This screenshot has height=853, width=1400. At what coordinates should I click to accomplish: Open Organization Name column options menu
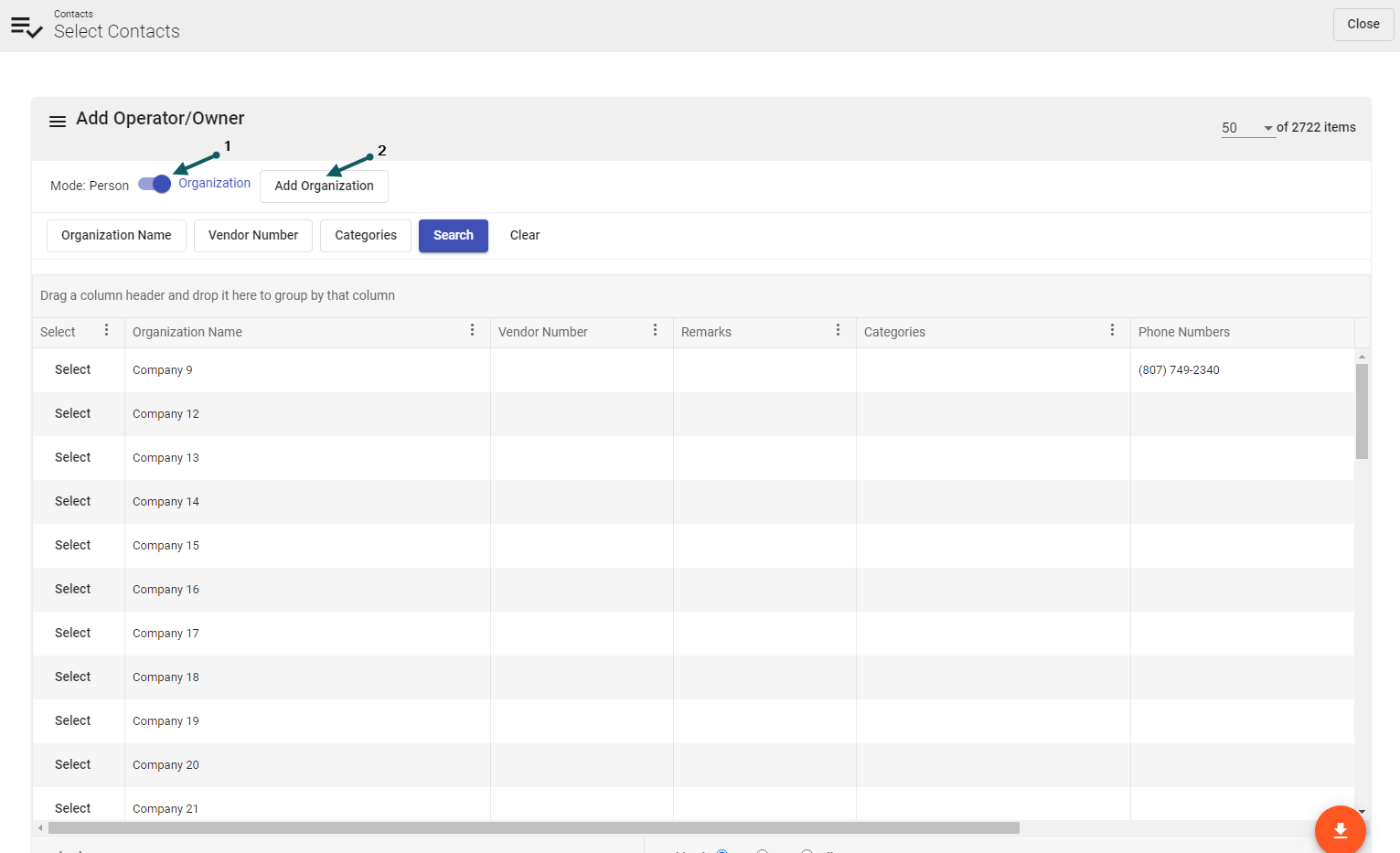coord(472,330)
